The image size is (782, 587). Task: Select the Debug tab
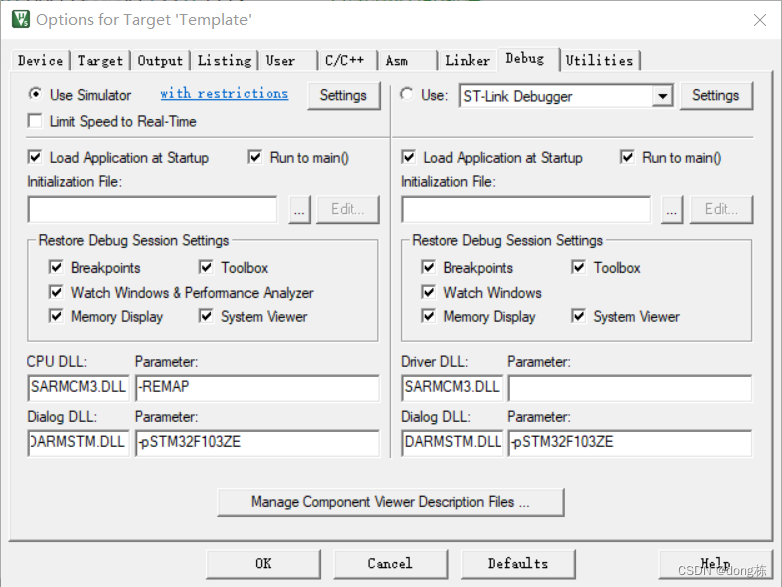pos(528,59)
